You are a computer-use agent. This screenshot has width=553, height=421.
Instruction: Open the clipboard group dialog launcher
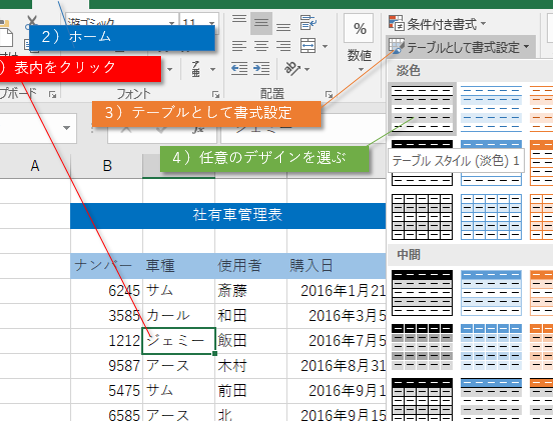pos(53,94)
